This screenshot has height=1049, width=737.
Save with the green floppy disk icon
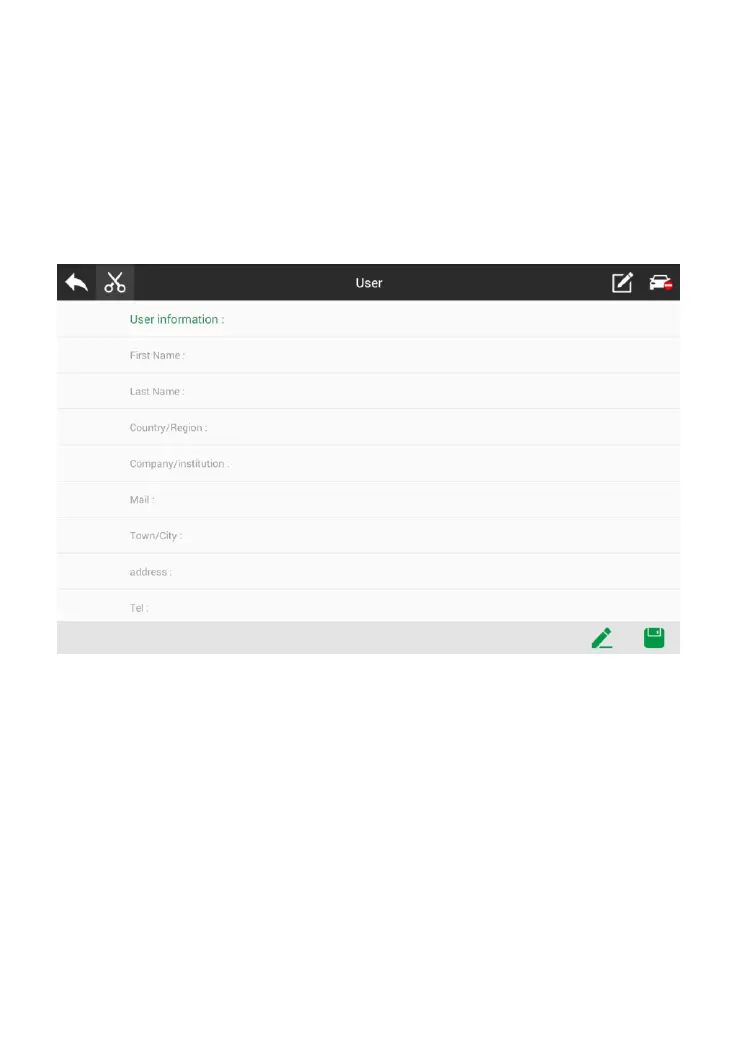pos(654,638)
